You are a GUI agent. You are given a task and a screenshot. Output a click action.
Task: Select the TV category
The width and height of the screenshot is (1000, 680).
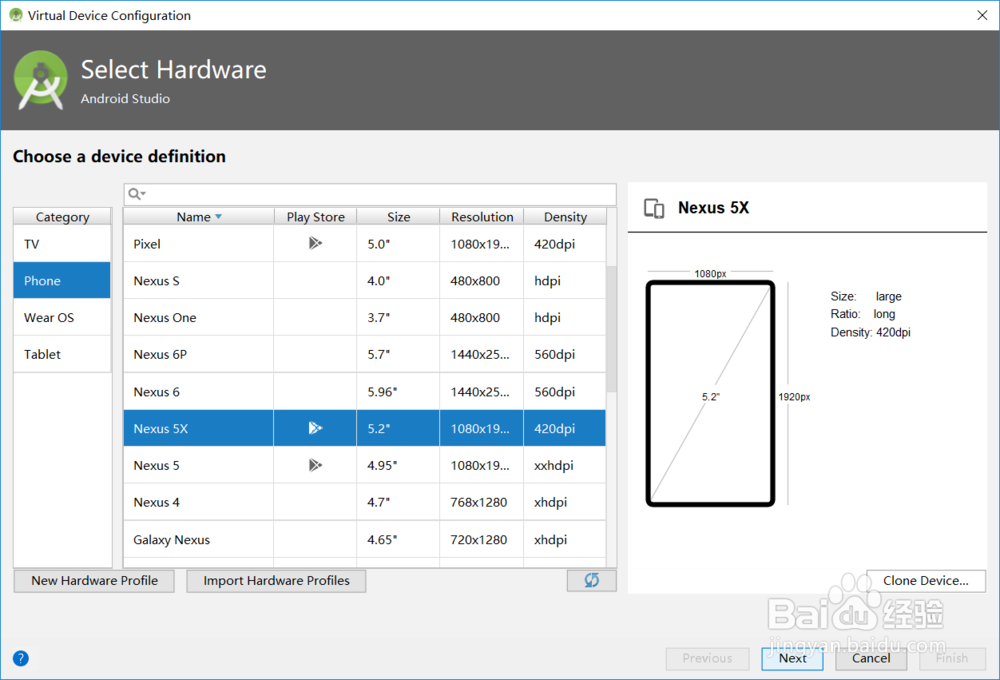coord(62,244)
